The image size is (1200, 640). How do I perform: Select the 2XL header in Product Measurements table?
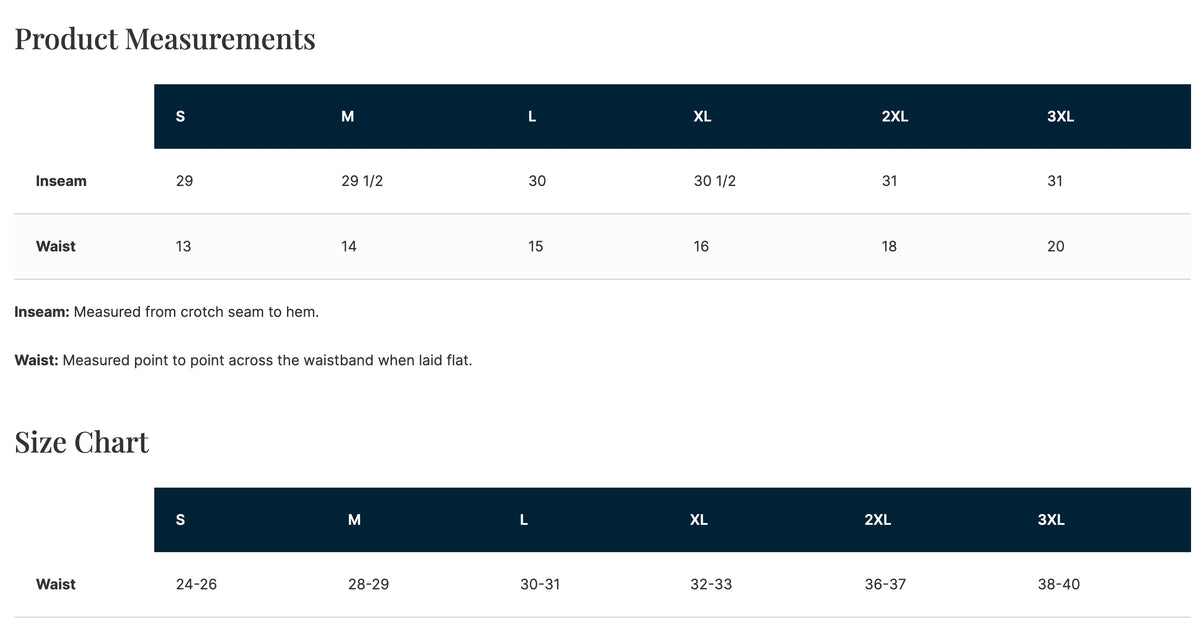tap(895, 116)
